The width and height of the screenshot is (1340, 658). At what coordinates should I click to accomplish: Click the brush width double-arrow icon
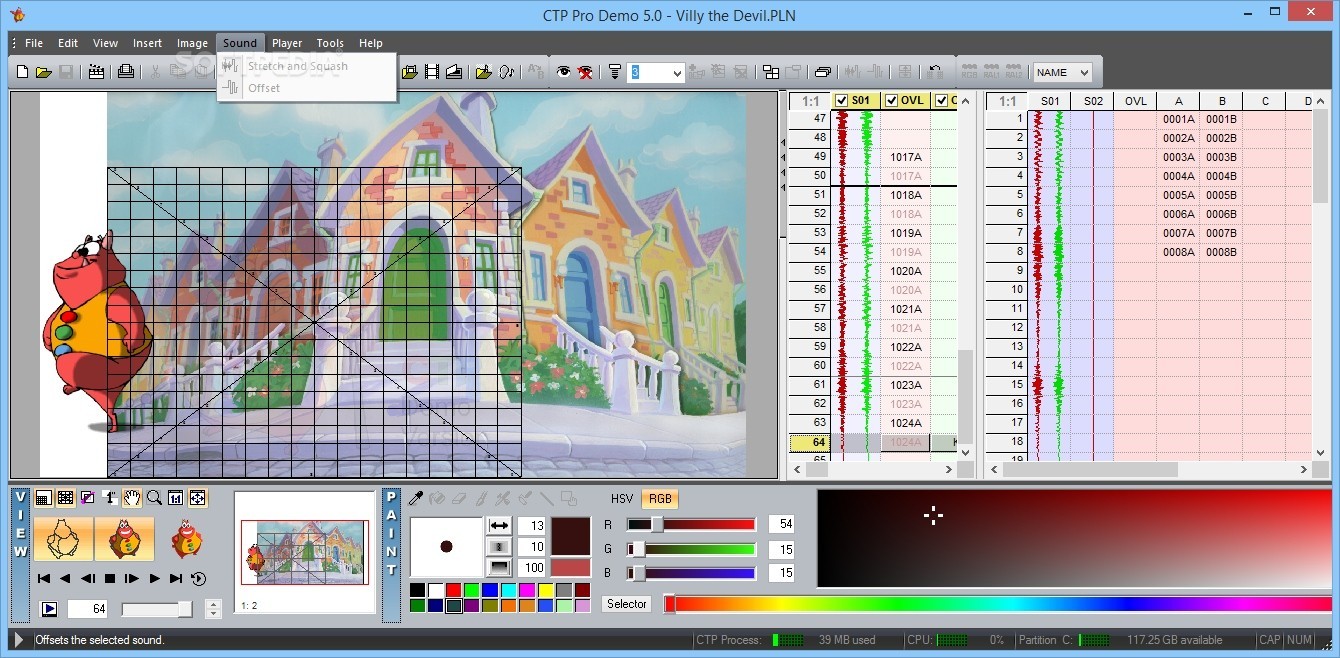[x=499, y=525]
